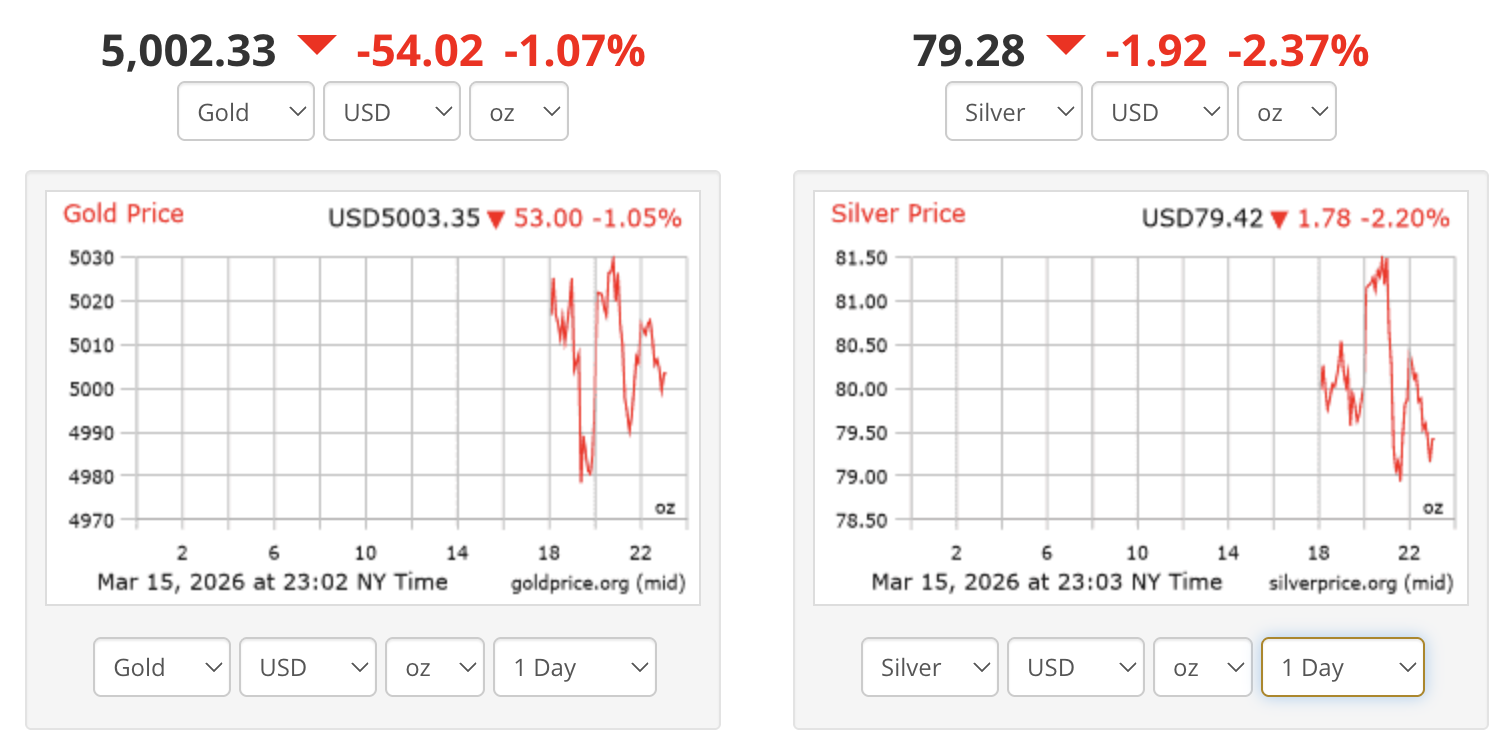This screenshot has width=1512, height=746.
Task: Click the red triangle in the Silver Price chart header
Action: pos(1279,218)
